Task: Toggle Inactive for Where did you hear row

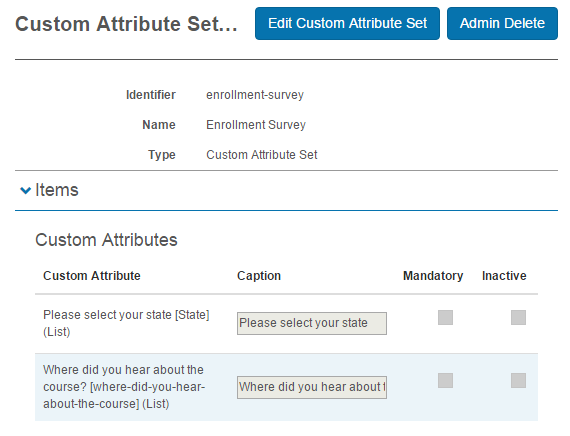Action: (x=518, y=380)
